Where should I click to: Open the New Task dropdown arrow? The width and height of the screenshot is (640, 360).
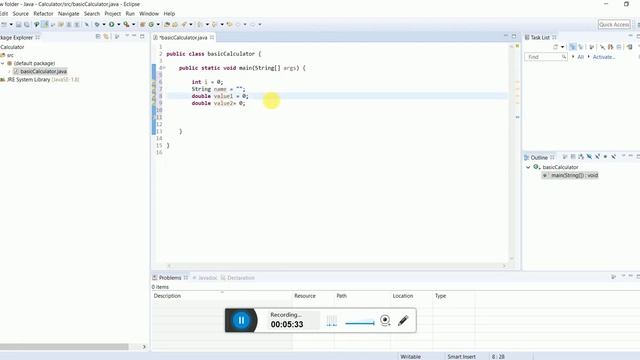[562, 47]
